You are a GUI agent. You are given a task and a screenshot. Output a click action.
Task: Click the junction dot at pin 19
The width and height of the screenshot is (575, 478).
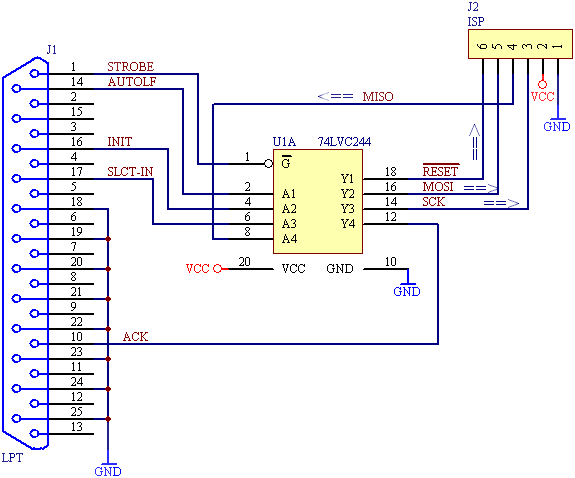click(108, 239)
